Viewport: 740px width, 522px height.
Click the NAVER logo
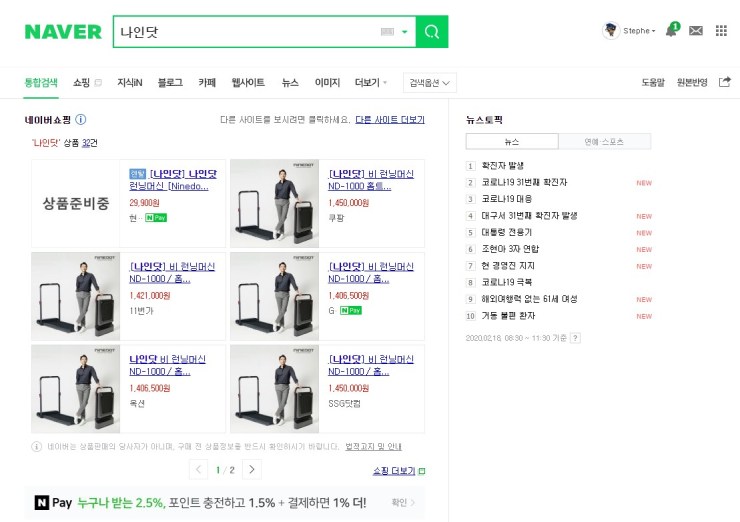coord(63,32)
